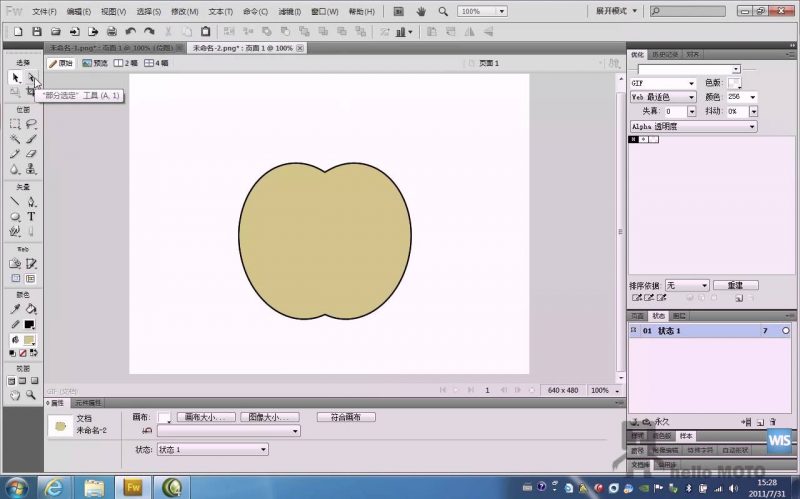This screenshot has height=499, width=800.
Task: Switch to the 4幅 (4-Up) view
Action: 157,63
